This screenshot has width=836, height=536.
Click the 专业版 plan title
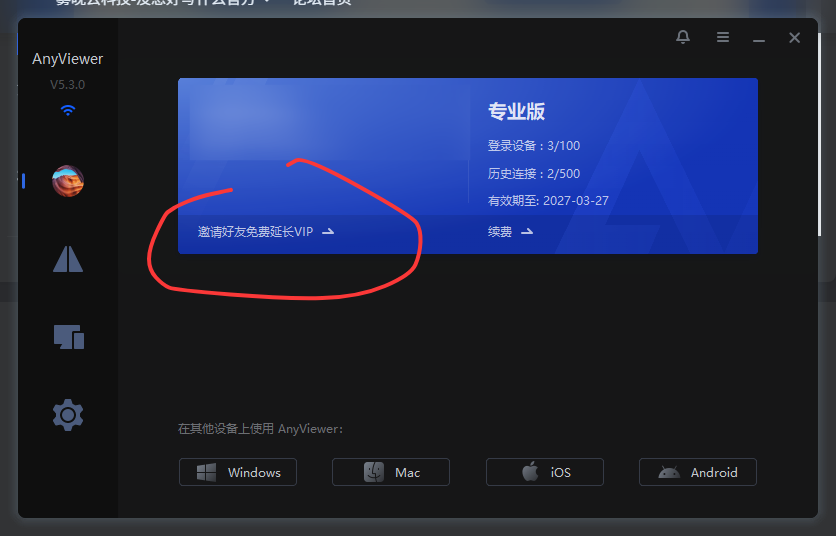point(516,111)
